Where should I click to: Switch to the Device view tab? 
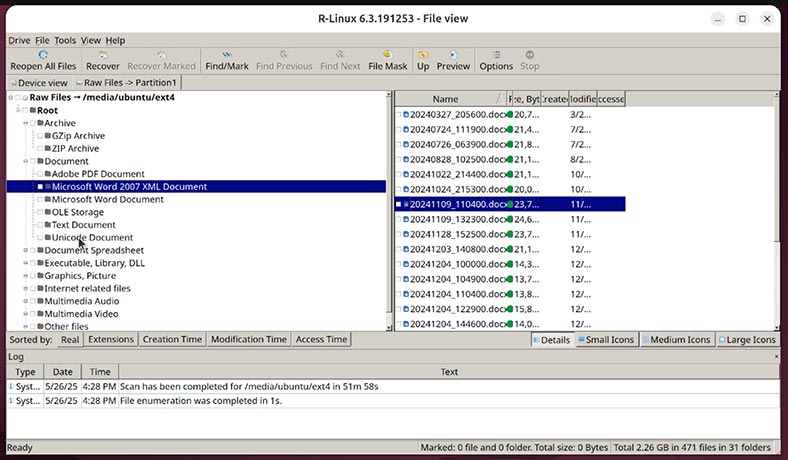click(x=39, y=82)
